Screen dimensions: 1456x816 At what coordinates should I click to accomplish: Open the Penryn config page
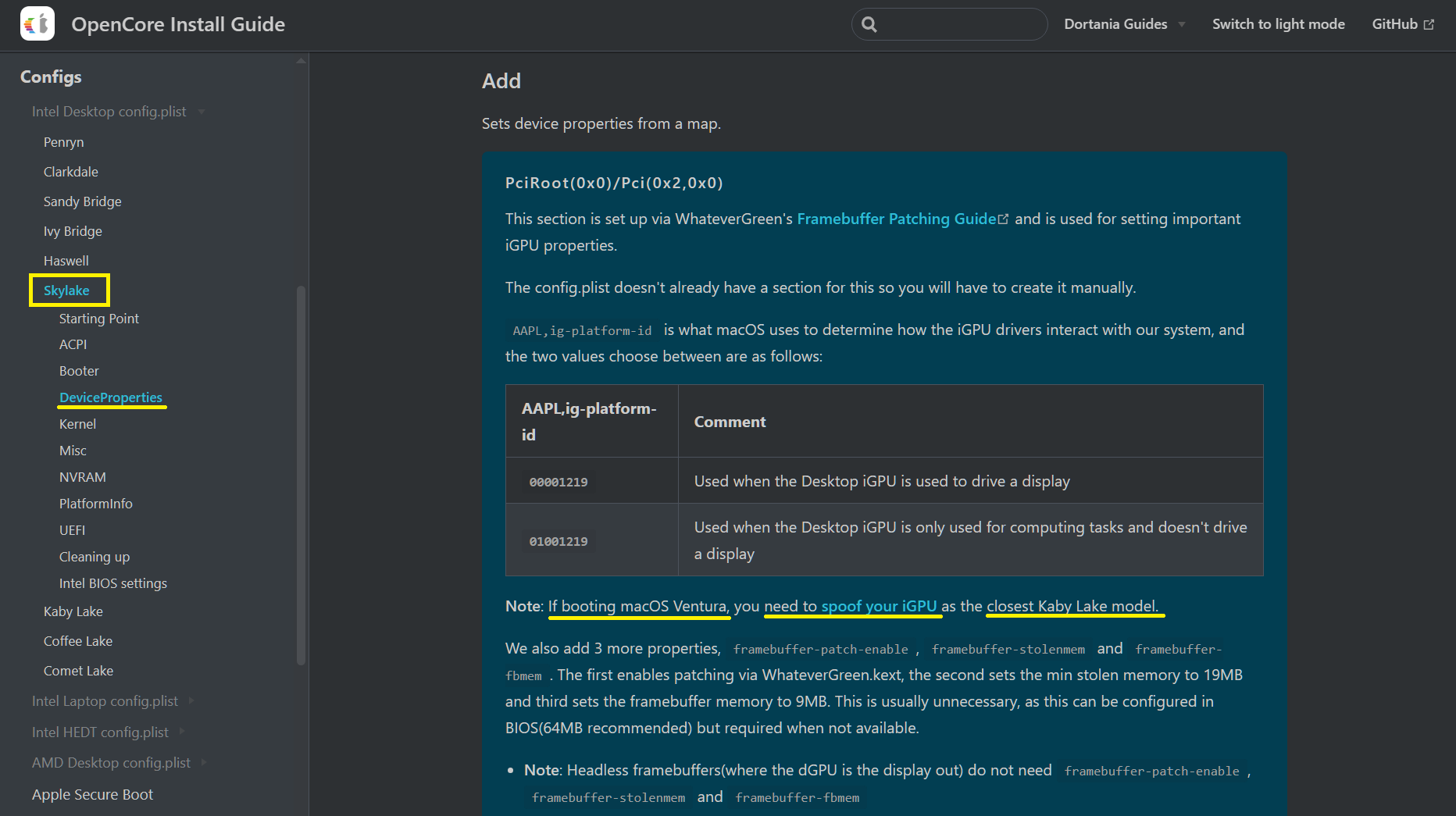click(x=63, y=142)
